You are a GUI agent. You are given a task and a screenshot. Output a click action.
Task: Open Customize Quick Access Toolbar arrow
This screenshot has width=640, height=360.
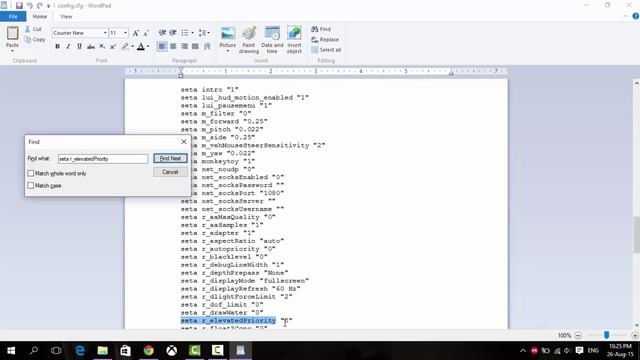[x=49, y=6]
